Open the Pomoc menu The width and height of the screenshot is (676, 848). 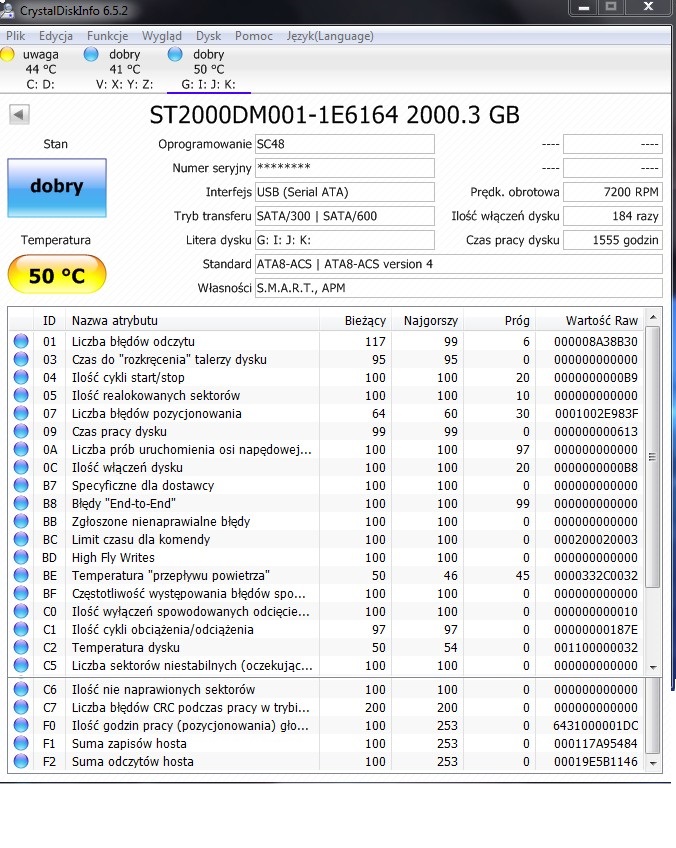pos(254,36)
